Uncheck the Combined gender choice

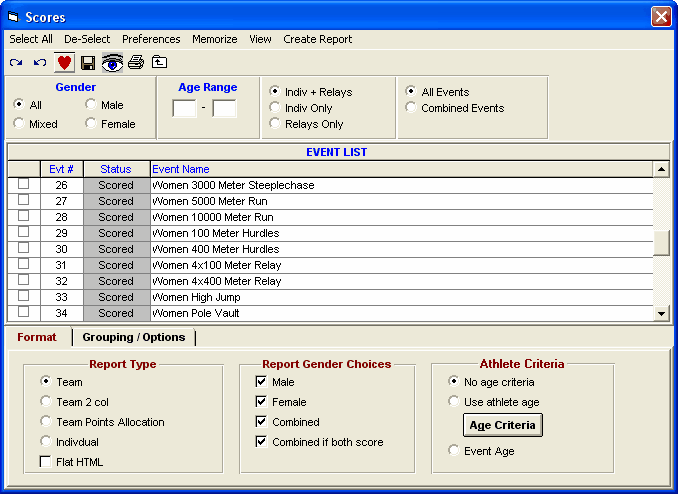[x=261, y=421]
